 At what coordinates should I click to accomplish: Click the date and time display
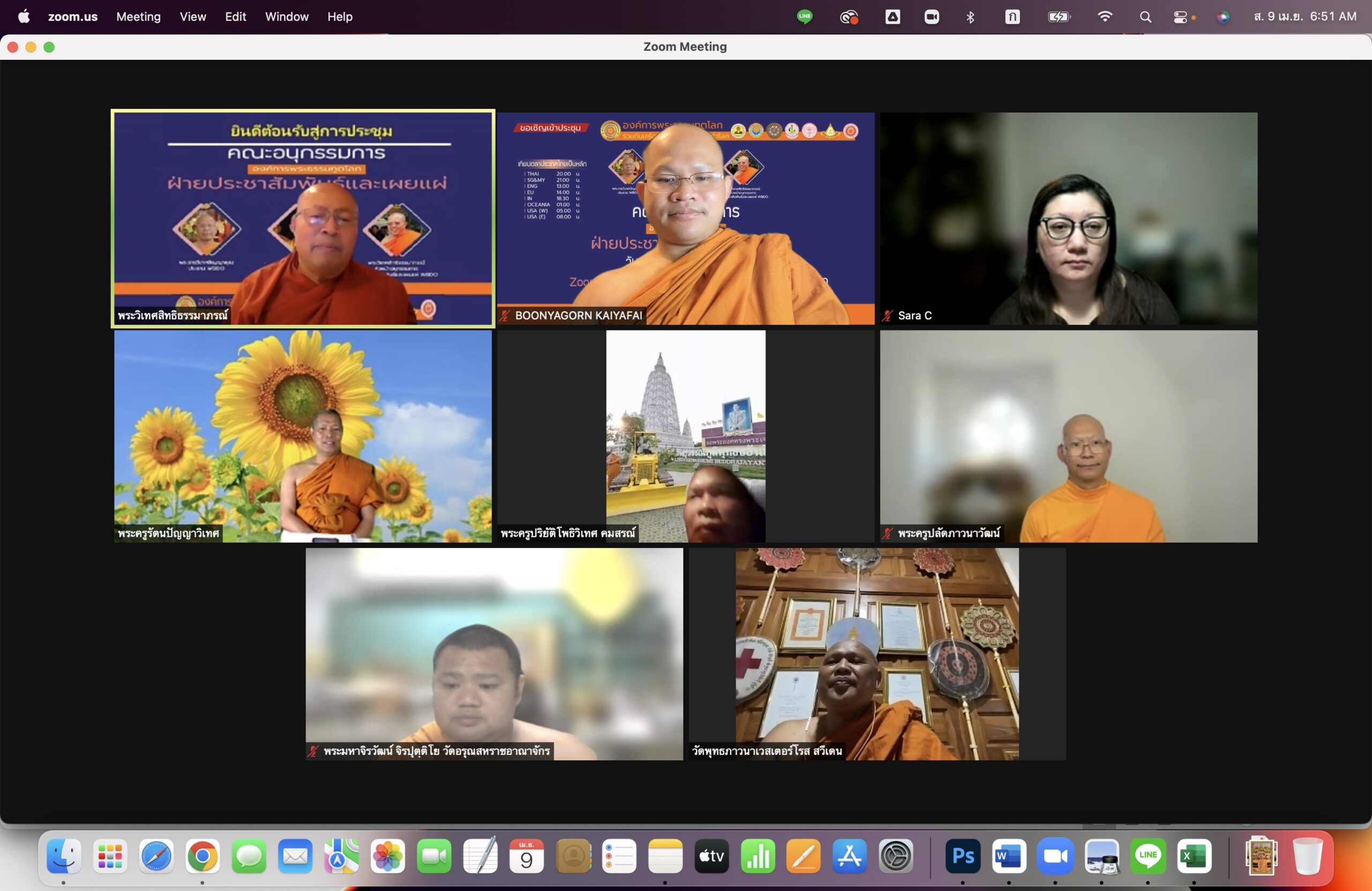[x=1304, y=17]
